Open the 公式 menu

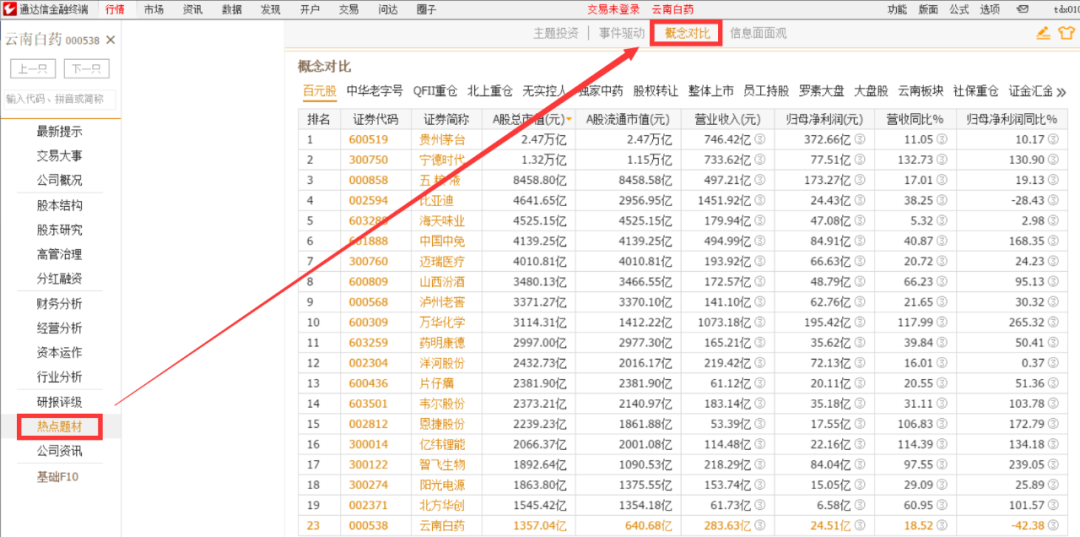[x=959, y=10]
